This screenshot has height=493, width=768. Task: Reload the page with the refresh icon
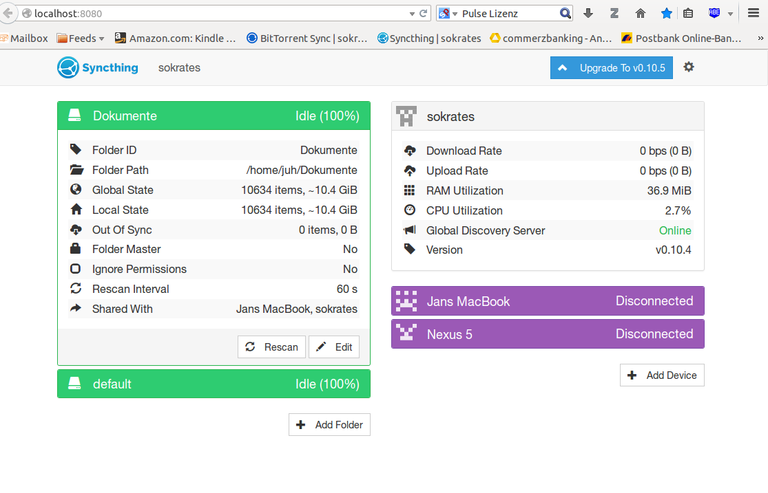tap(423, 14)
